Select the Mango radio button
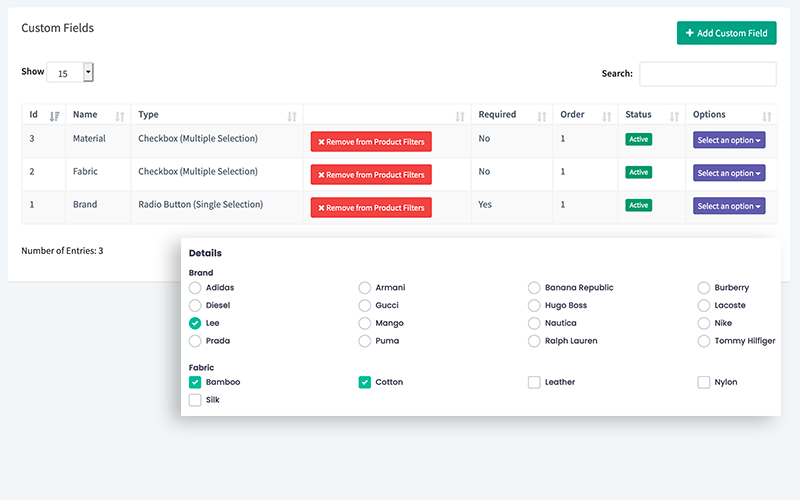800x500 pixels. 364,323
